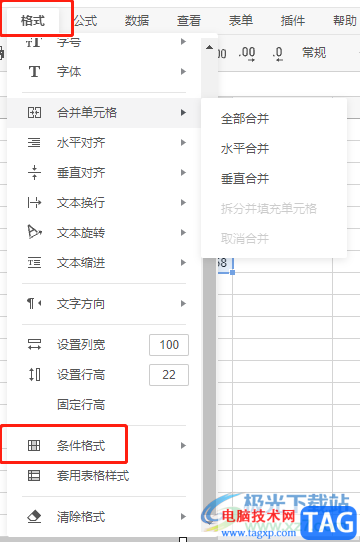This screenshot has width=360, height=542.
Task: Click the 条件格式 grid icon
Action: point(34,446)
